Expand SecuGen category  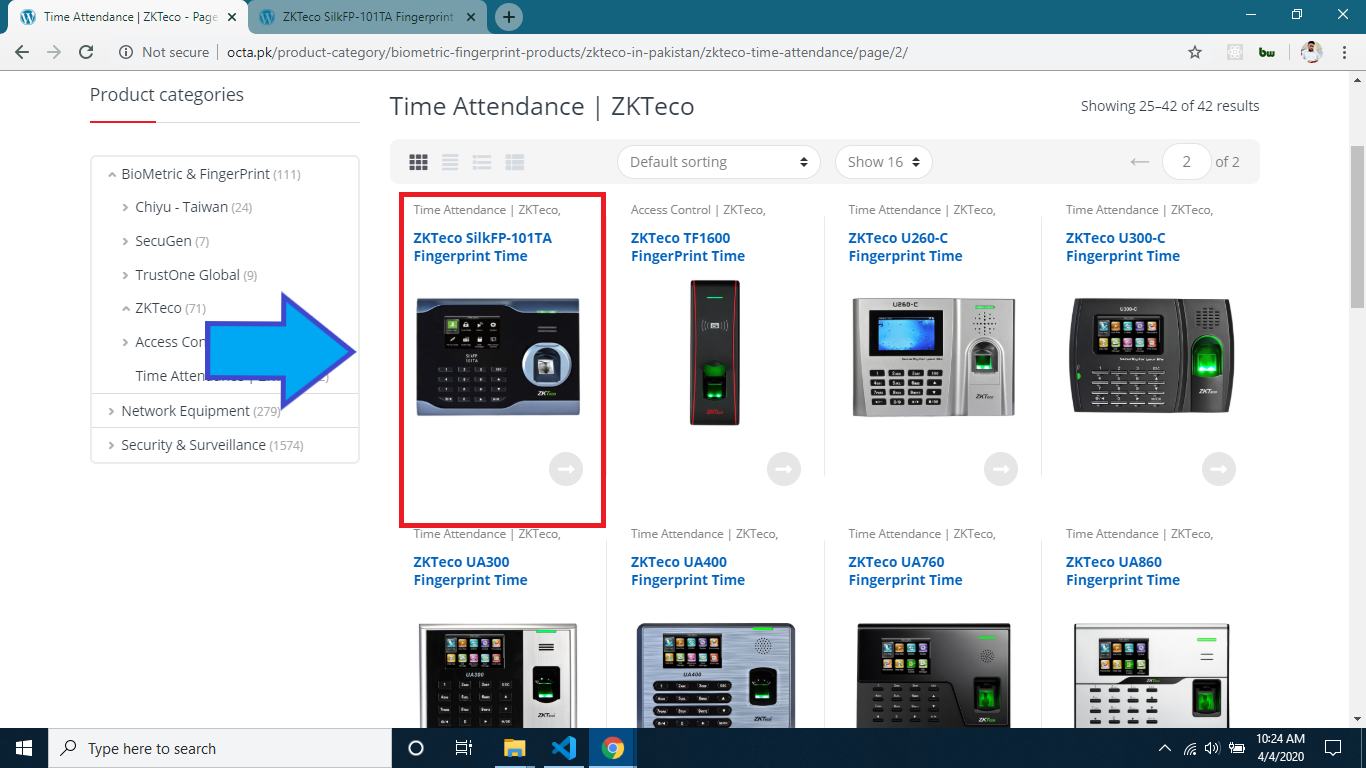point(125,241)
